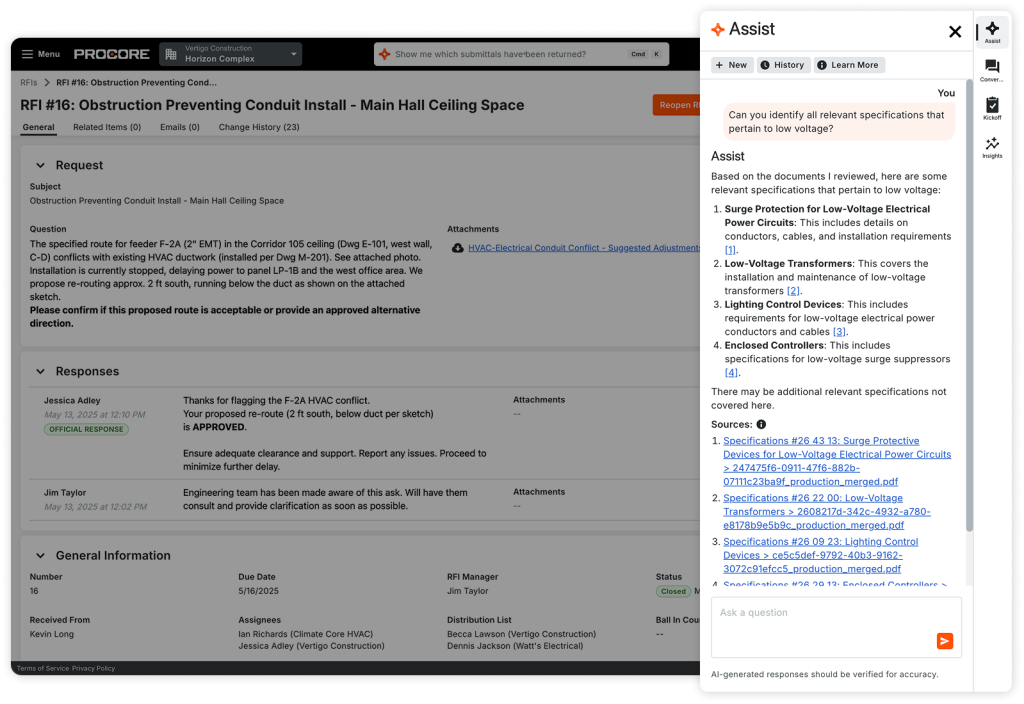Click the Reopen RFI button

coord(677,105)
